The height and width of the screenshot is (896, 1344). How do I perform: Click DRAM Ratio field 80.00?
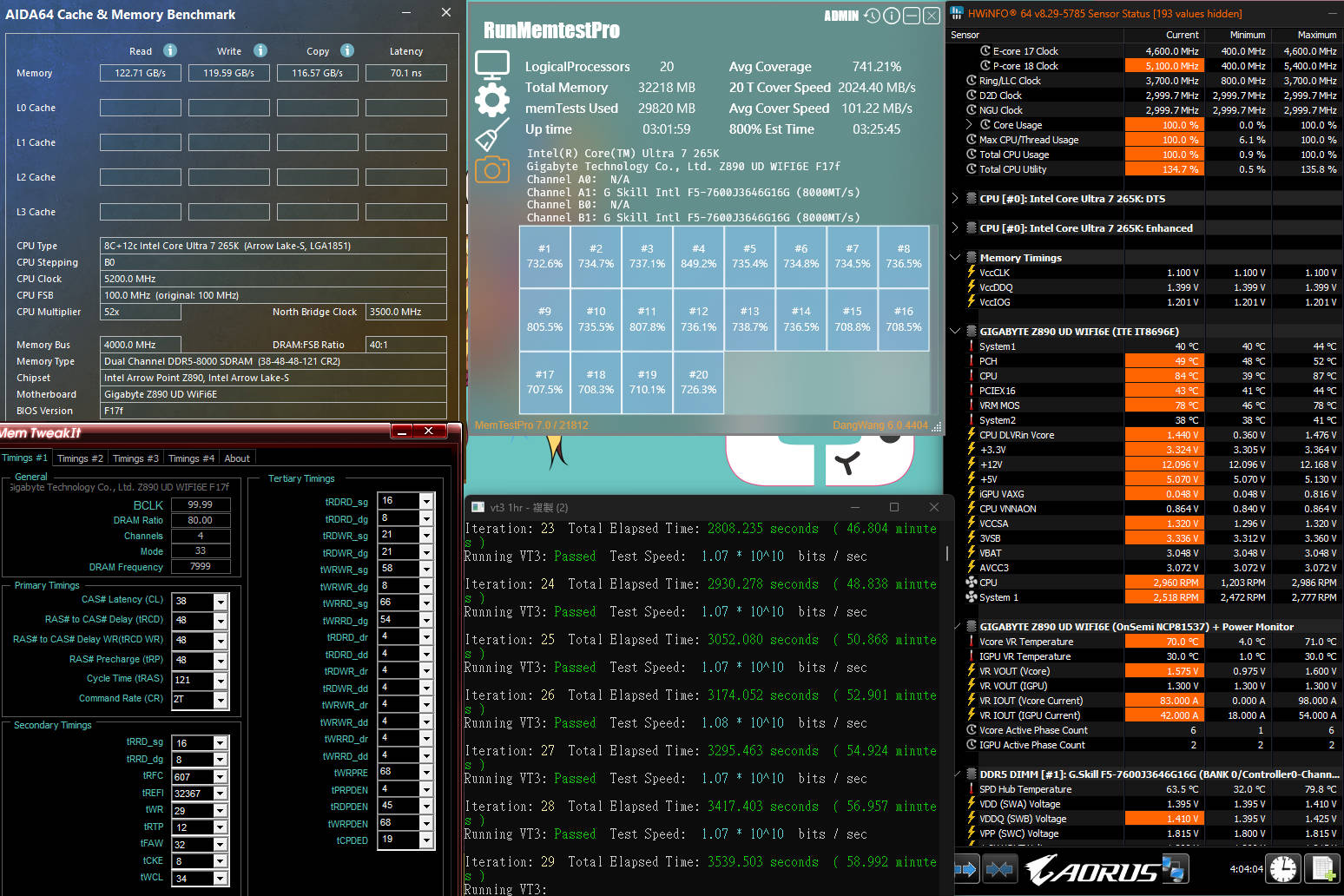click(201, 520)
